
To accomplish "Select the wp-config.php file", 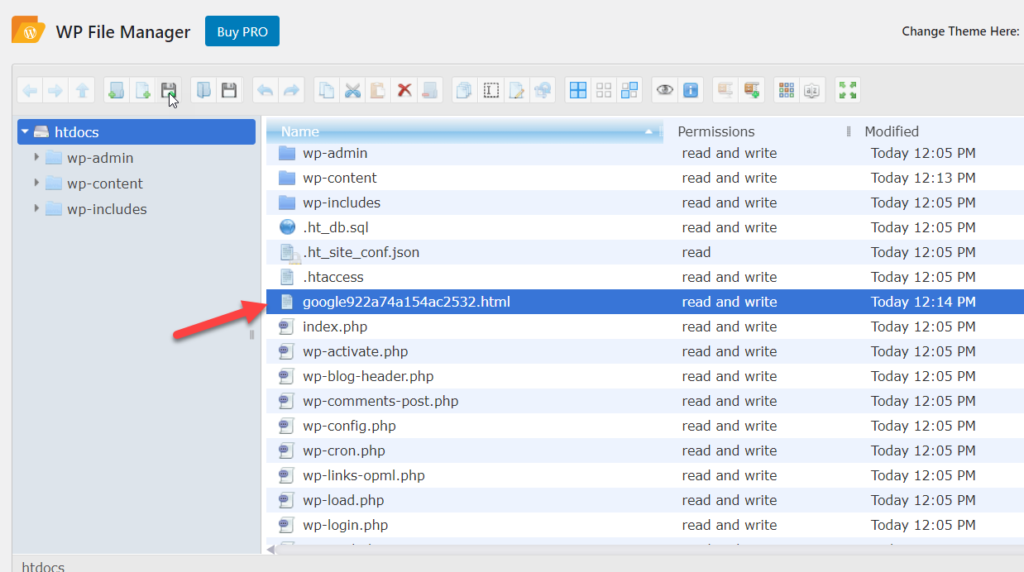I will 645,426.
